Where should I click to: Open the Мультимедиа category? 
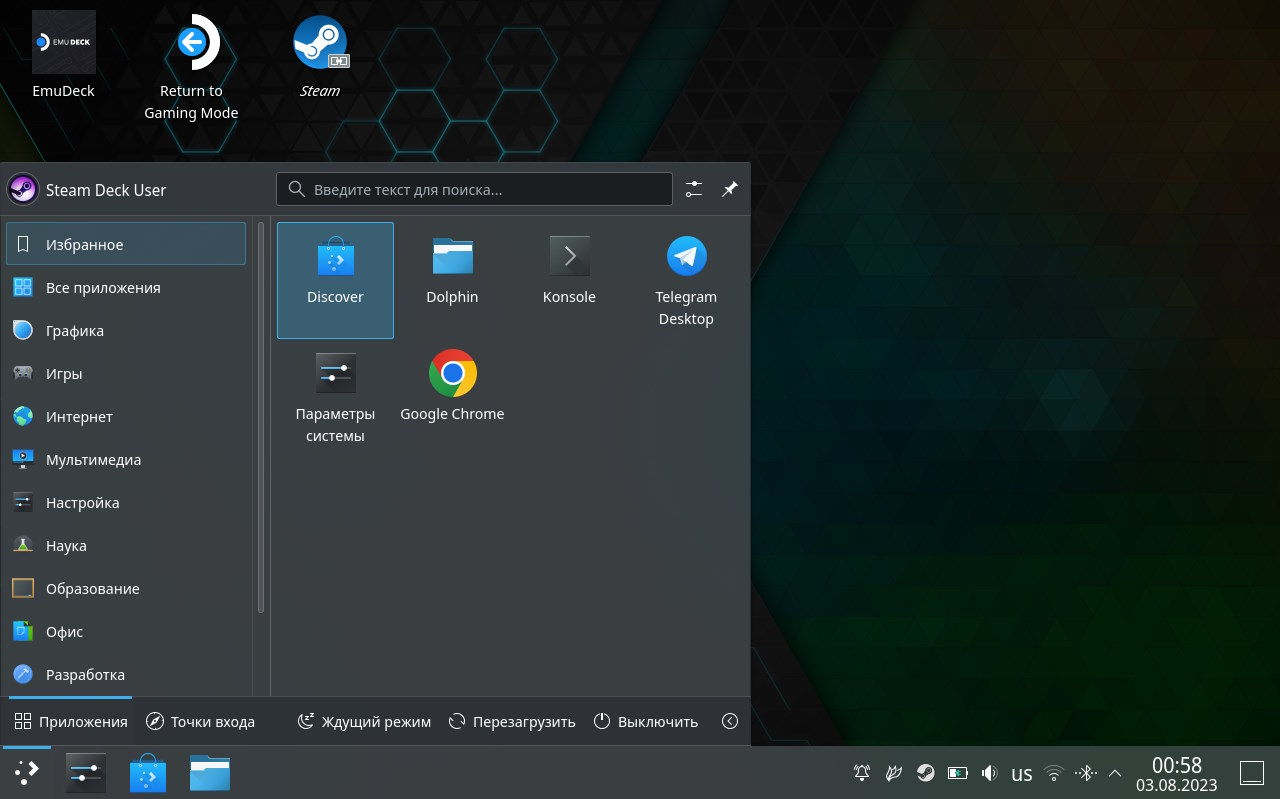(x=126, y=459)
